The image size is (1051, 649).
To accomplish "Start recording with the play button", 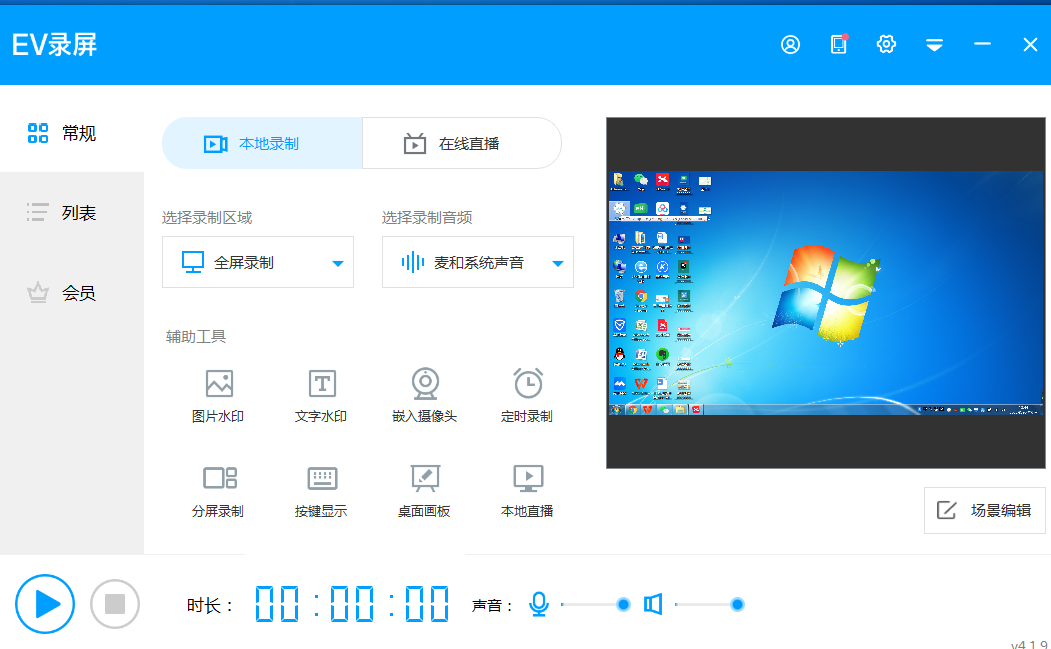I will tap(45, 604).
